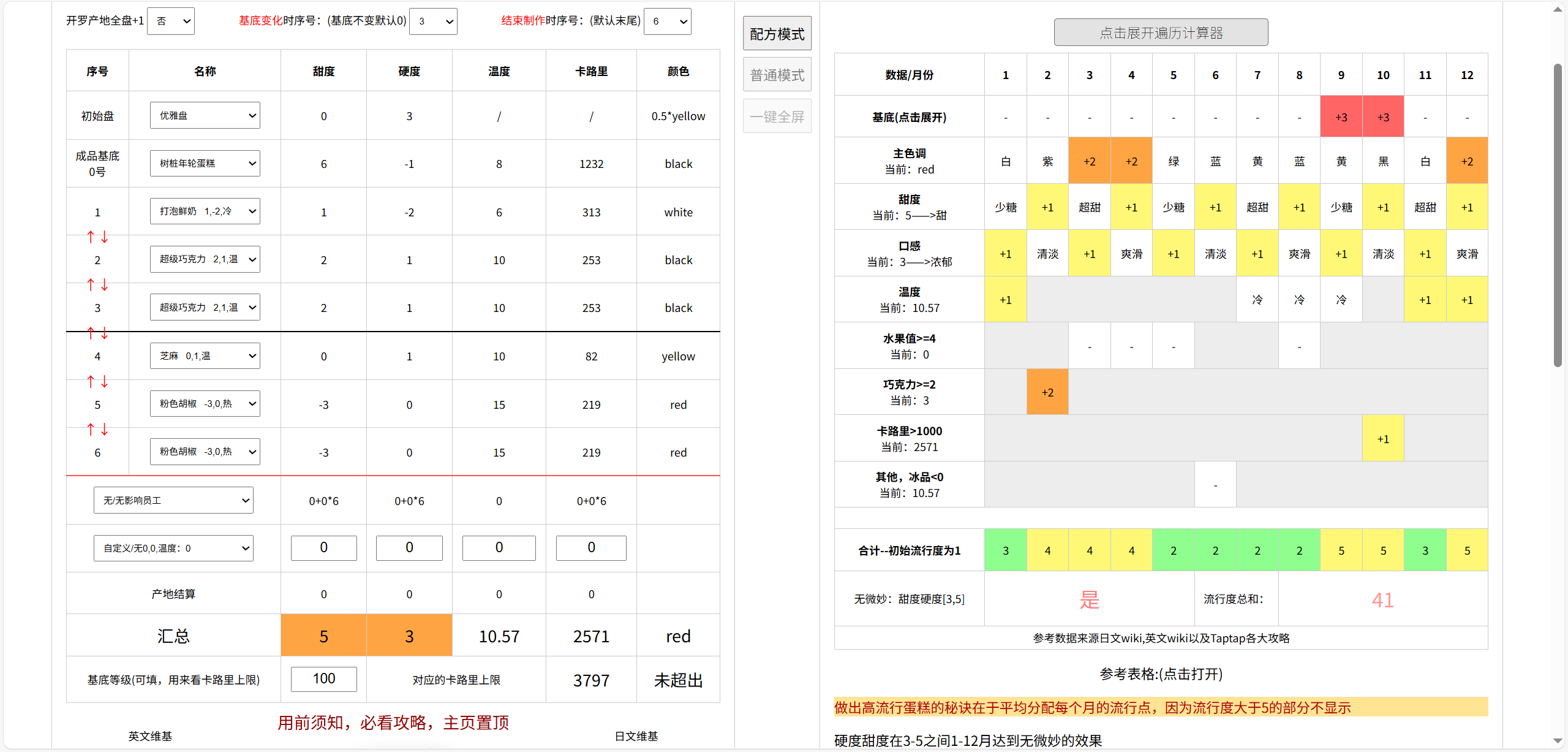The image size is (1568, 752).
Task: Click 用前须知,必看攻略,主页置顶 text
Action: (393, 723)
